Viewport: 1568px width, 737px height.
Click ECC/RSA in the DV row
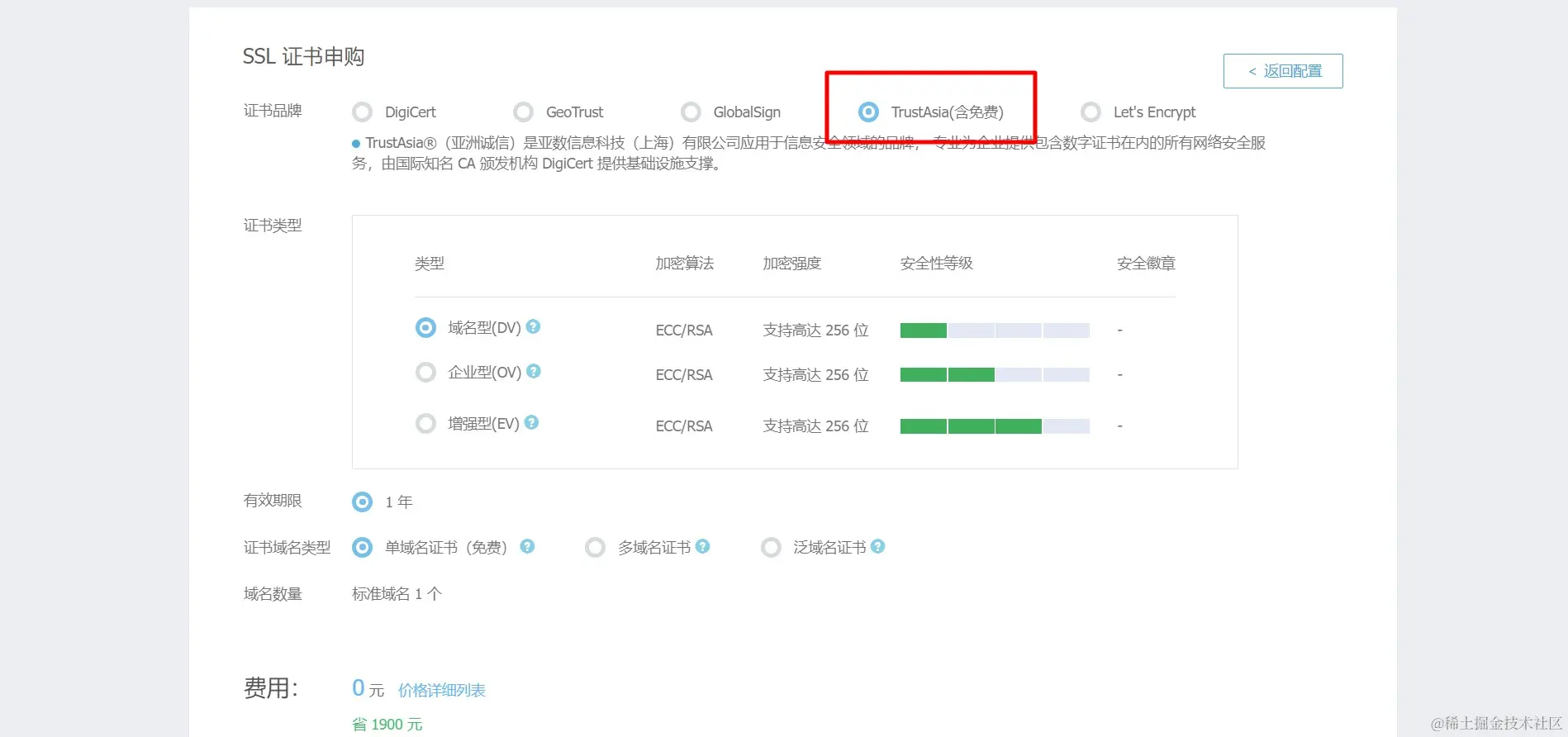click(x=684, y=330)
